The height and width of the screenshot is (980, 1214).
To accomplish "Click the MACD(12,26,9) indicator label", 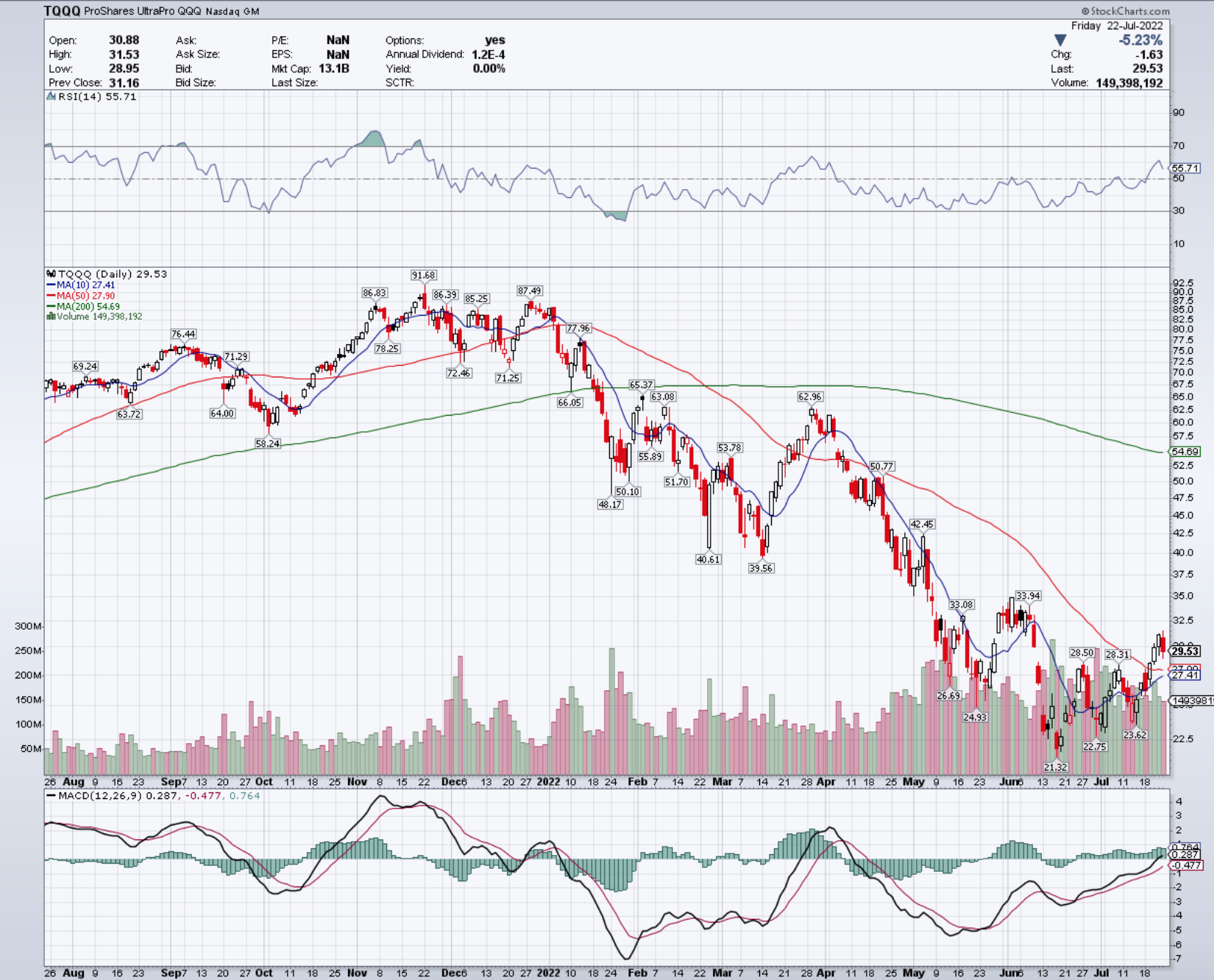I will point(101,796).
